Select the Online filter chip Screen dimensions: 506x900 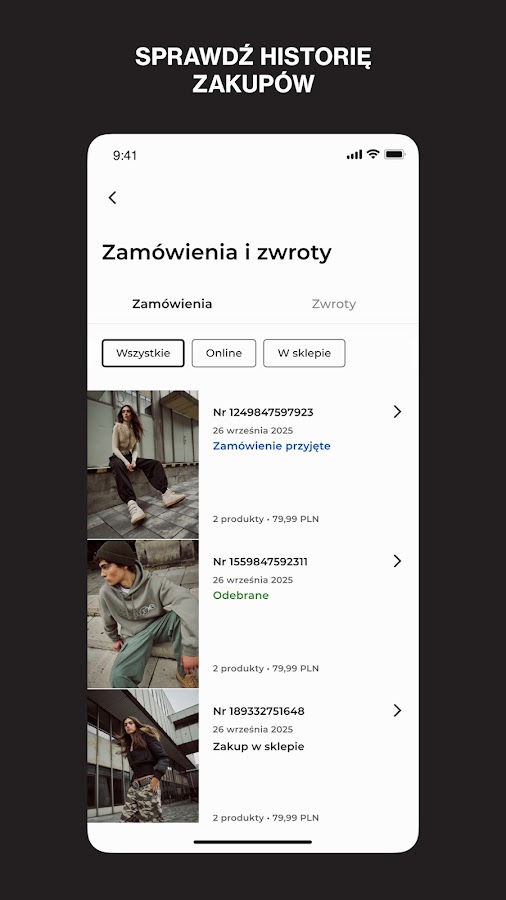224,353
